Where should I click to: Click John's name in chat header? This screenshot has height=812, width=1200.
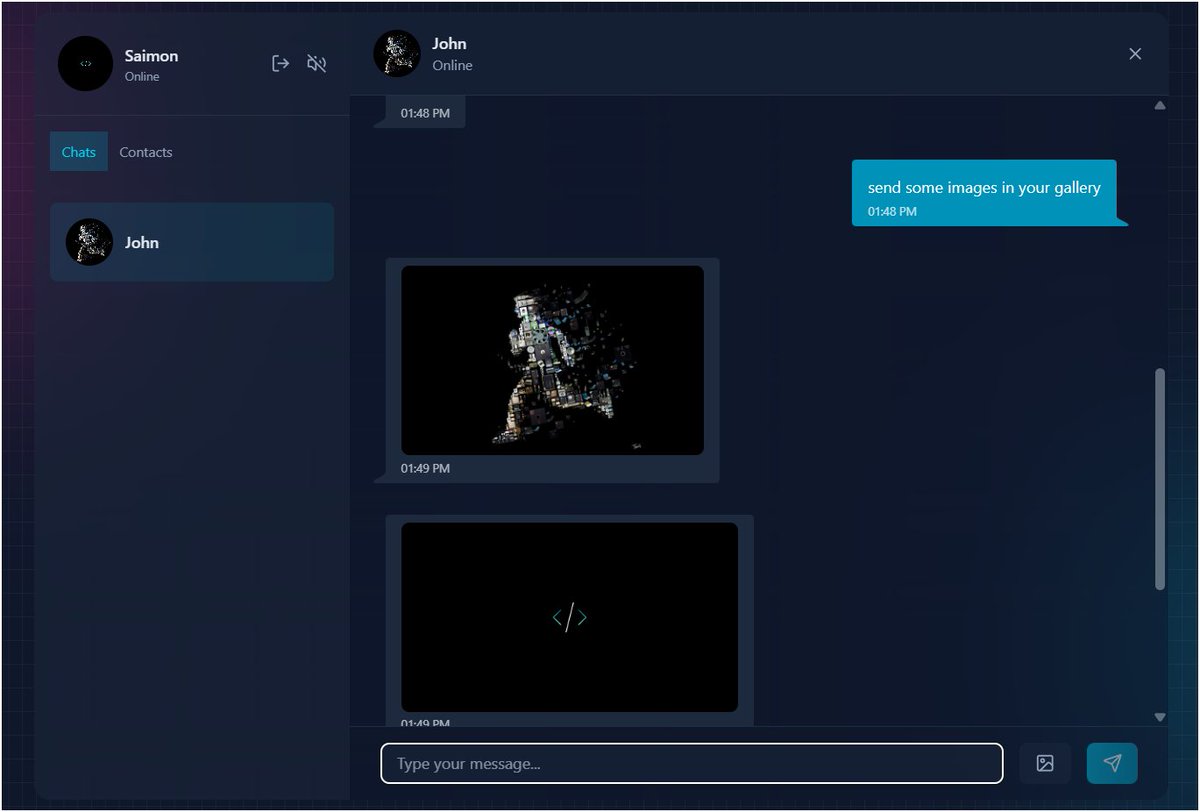coord(449,44)
